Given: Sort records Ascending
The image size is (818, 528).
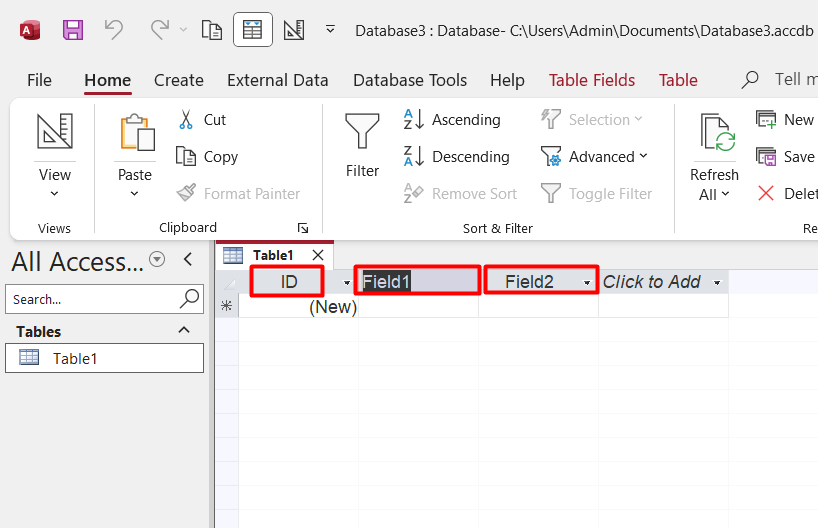Looking at the screenshot, I should tap(452, 119).
